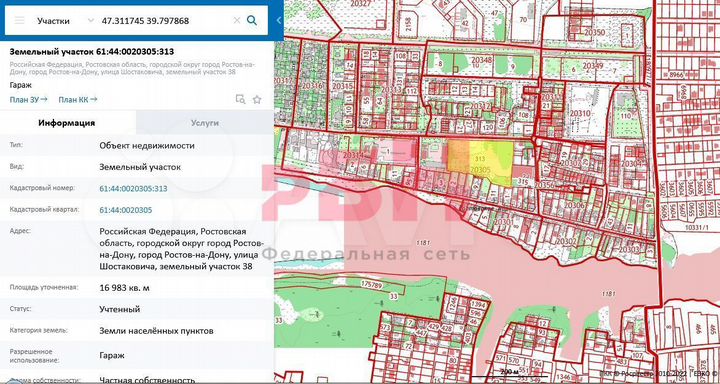
Task: Clear the search field with the X
Action: (x=237, y=21)
